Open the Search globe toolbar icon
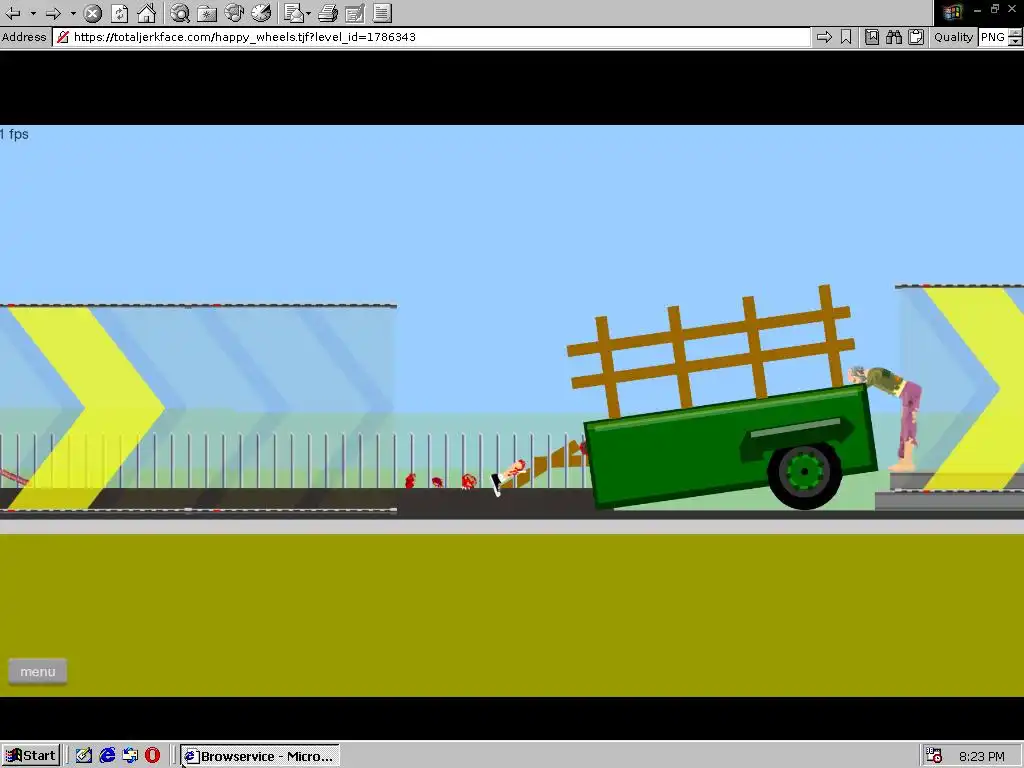 (x=180, y=13)
